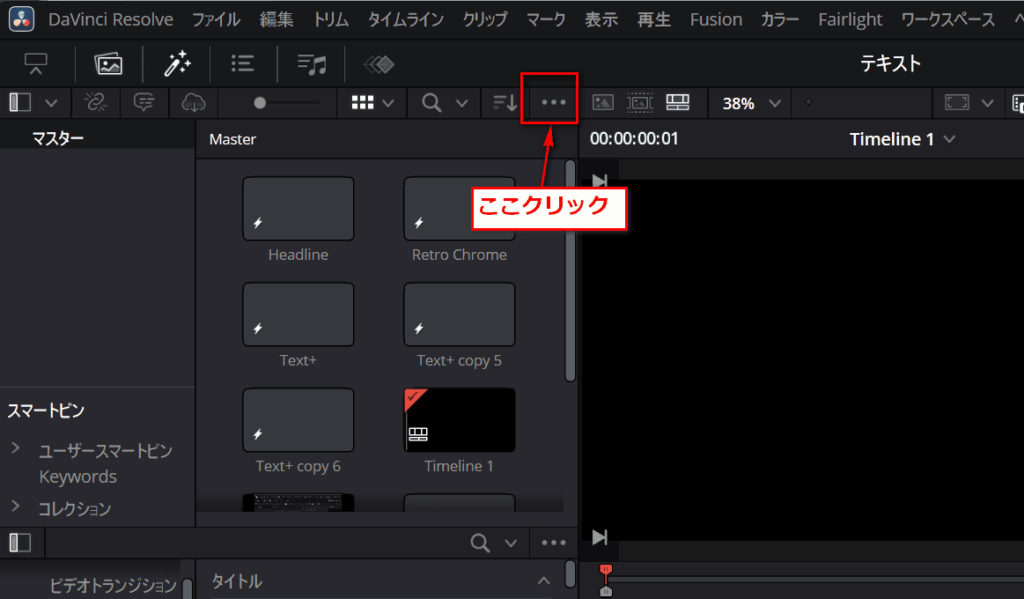Open effects library three-dot options
The height and width of the screenshot is (599, 1024).
pyautogui.click(x=553, y=543)
